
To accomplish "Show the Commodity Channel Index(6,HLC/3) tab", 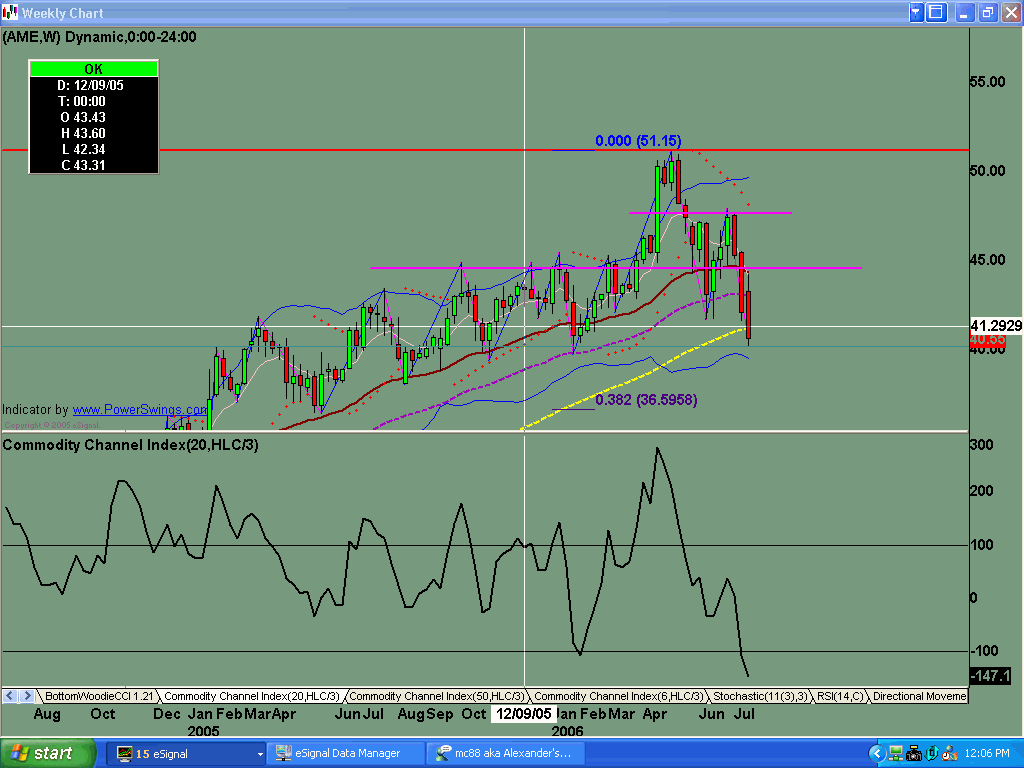I will tap(618, 696).
